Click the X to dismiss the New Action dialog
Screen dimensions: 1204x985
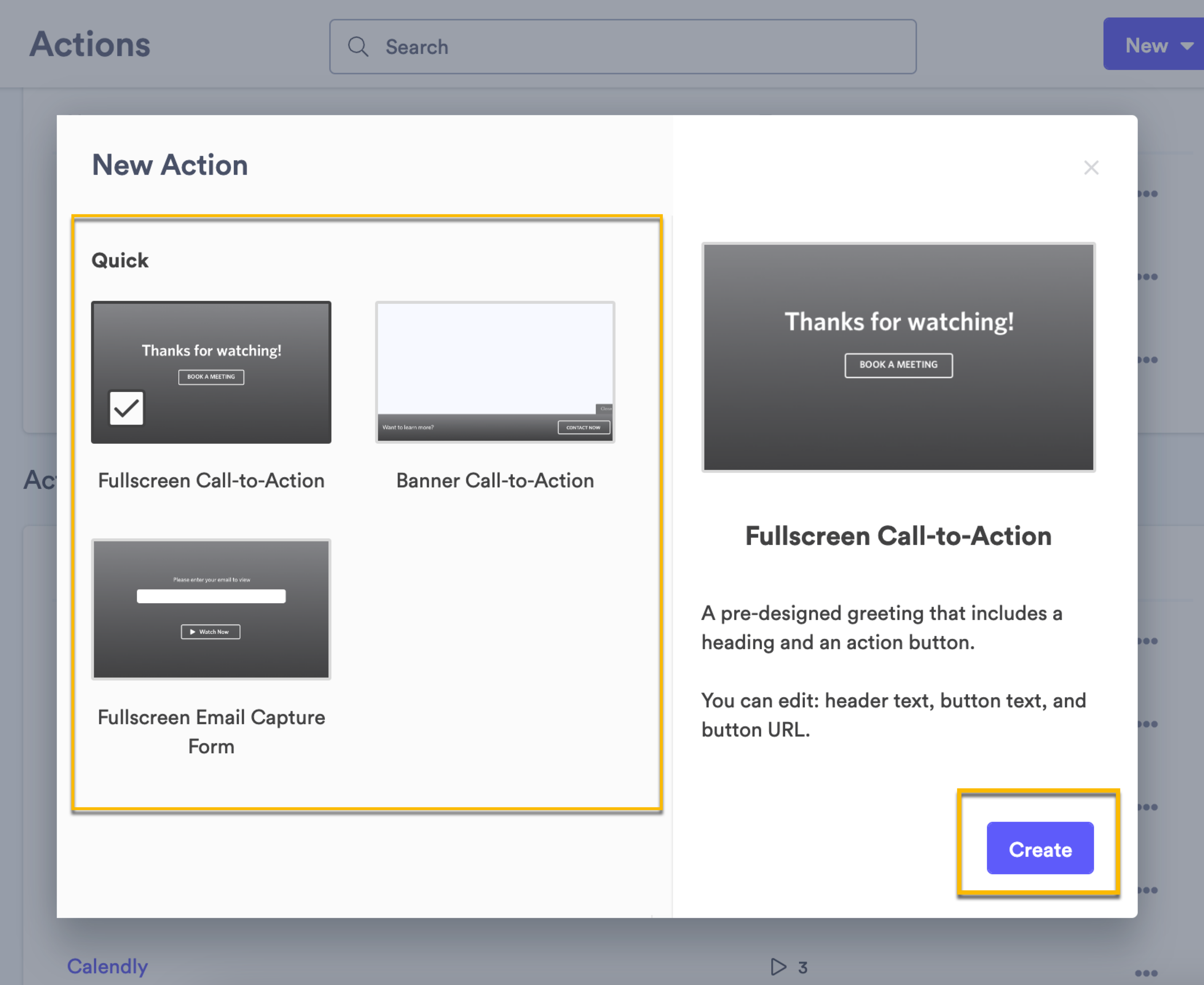tap(1091, 167)
